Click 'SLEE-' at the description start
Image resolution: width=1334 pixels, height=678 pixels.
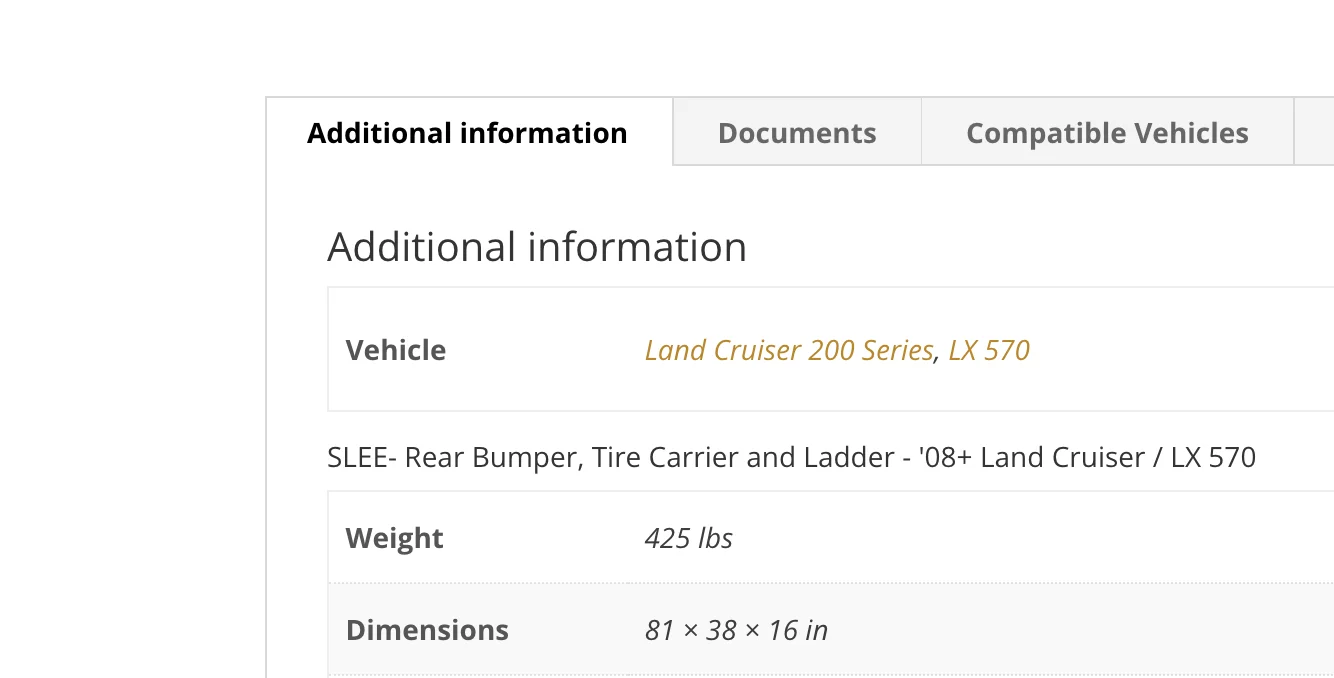363,458
